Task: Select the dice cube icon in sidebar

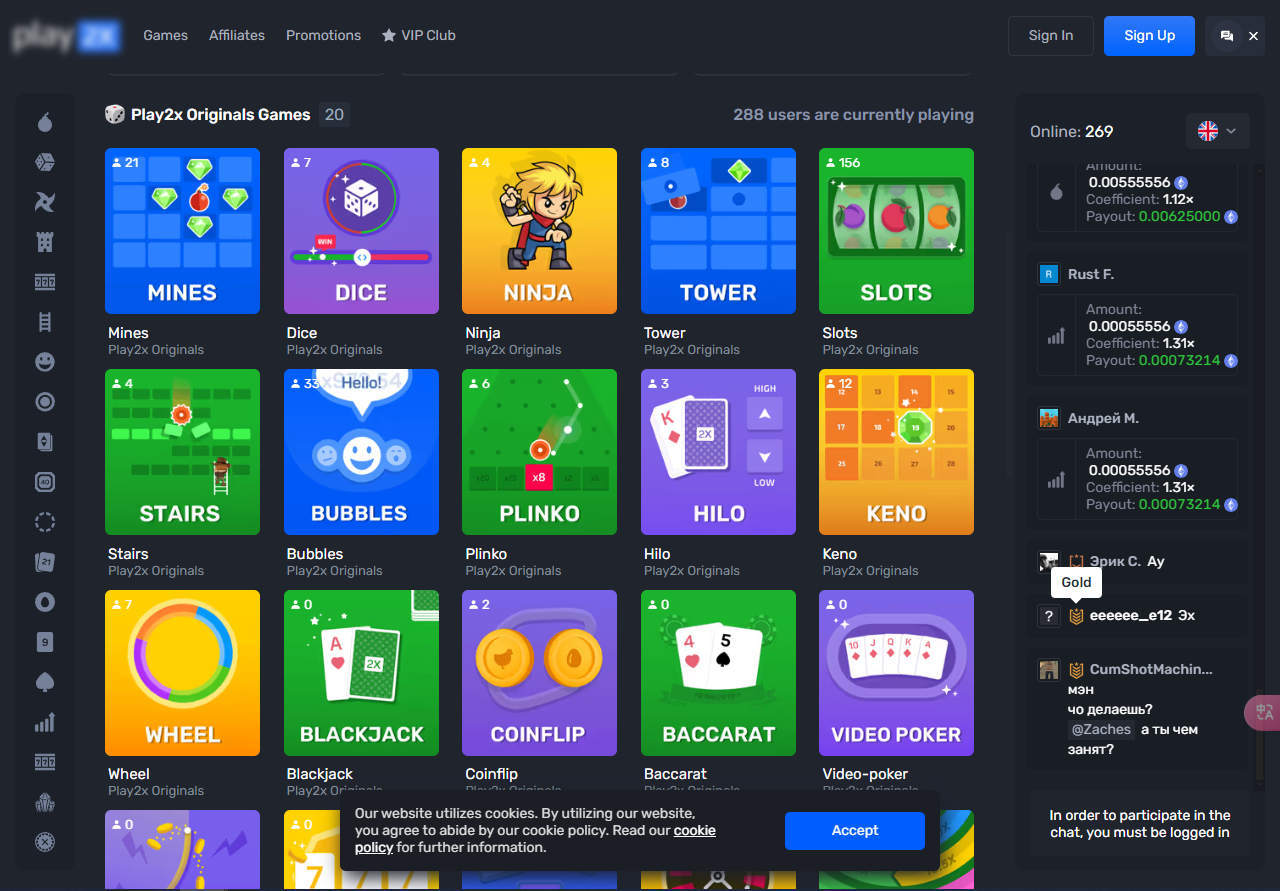Action: pos(45,162)
